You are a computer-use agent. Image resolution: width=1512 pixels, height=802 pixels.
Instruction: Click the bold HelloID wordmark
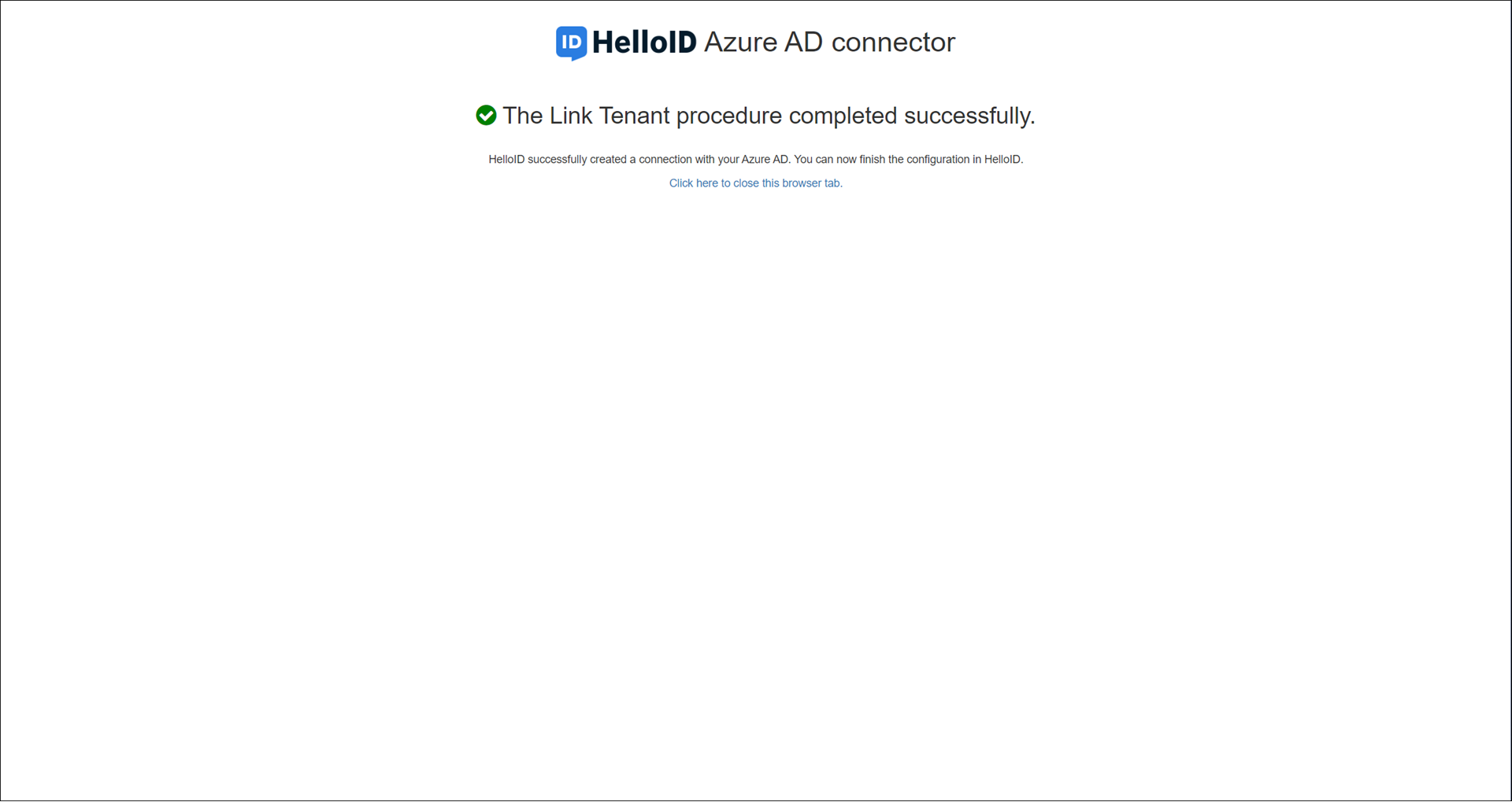click(644, 43)
